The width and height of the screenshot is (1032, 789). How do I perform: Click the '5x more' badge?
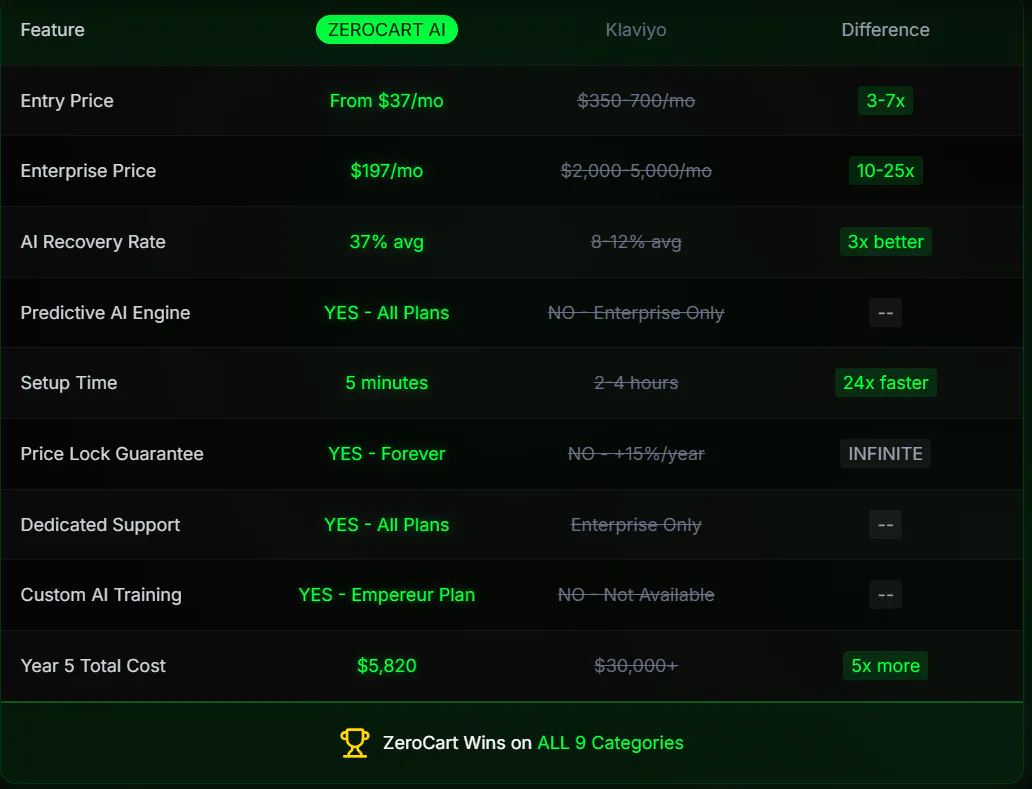click(x=885, y=665)
